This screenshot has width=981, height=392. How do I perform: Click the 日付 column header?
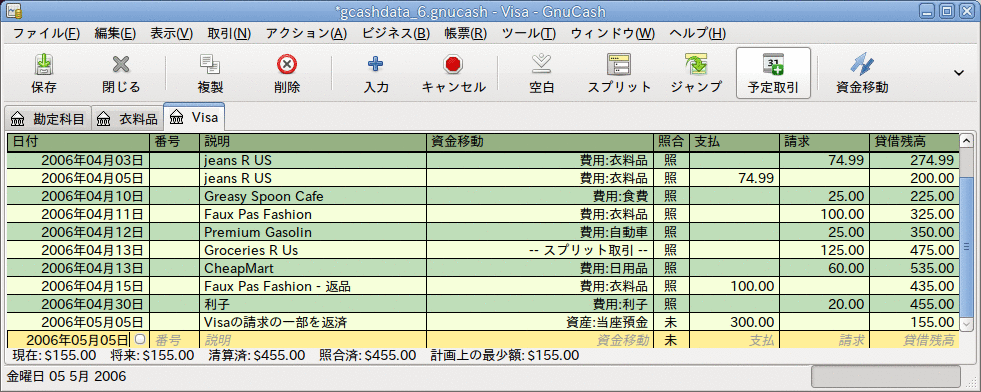pyautogui.click(x=78, y=142)
